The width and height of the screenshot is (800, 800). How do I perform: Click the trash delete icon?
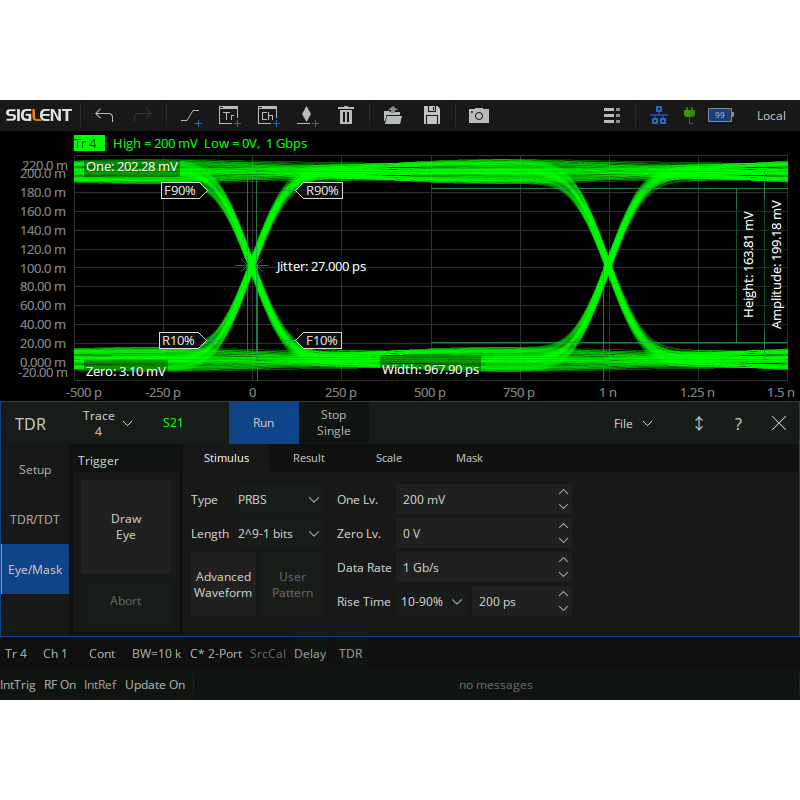pyautogui.click(x=346, y=115)
